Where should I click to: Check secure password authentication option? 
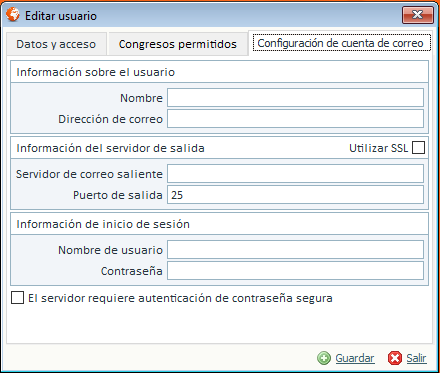[17, 298]
